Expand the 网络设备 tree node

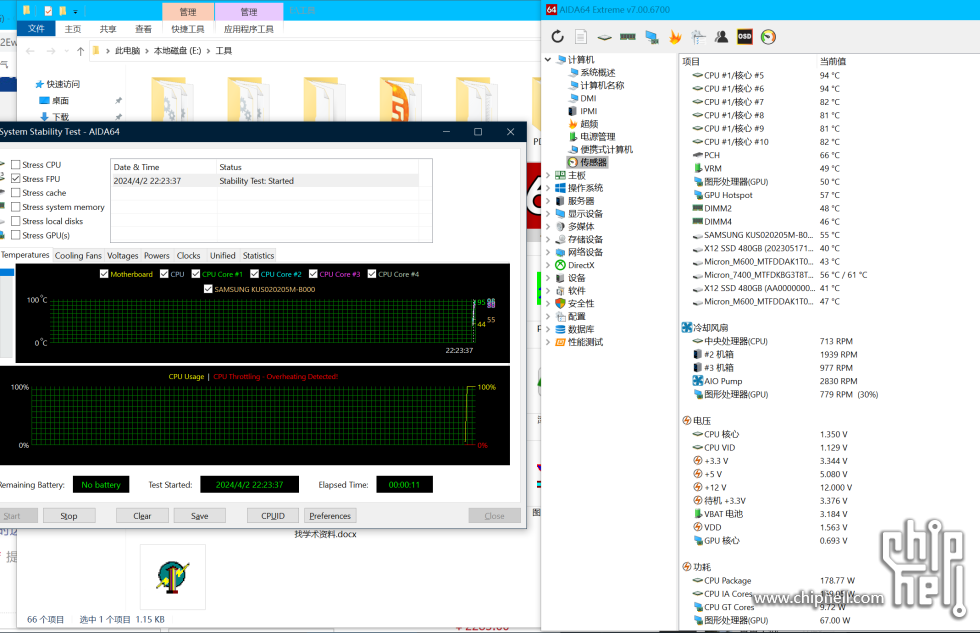(548, 252)
